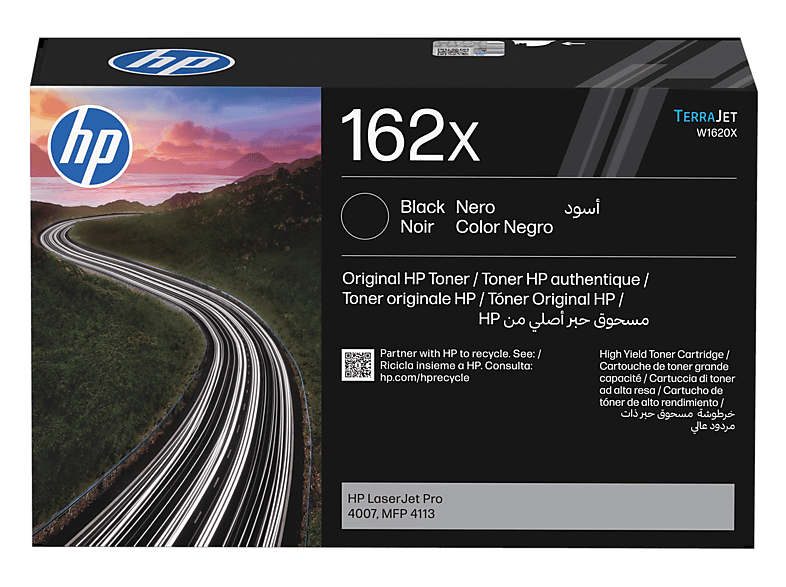Click the word 'Noir'
This screenshot has width=786, height=587.
pyautogui.click(x=417, y=227)
